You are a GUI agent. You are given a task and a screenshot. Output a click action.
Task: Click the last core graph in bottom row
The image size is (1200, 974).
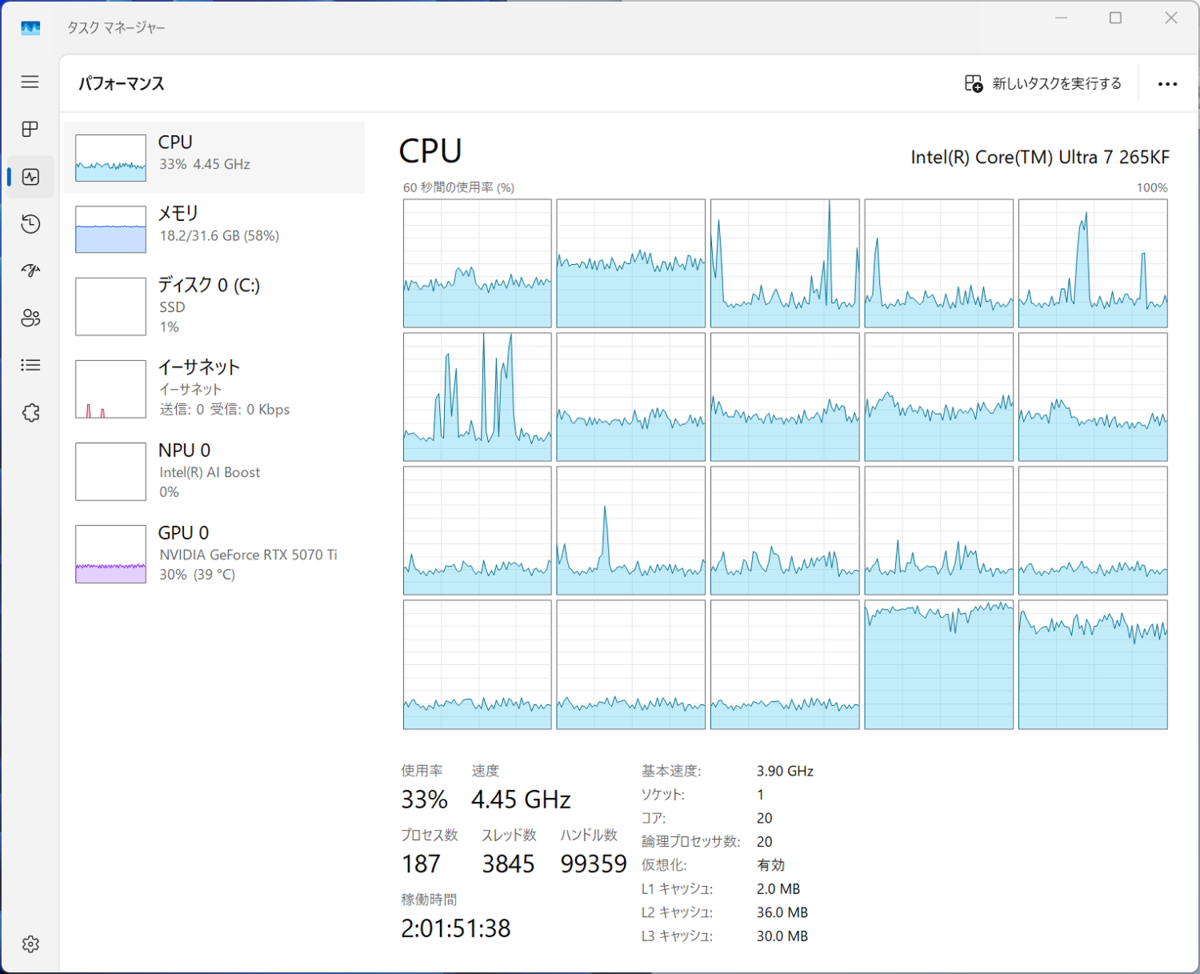[1093, 665]
